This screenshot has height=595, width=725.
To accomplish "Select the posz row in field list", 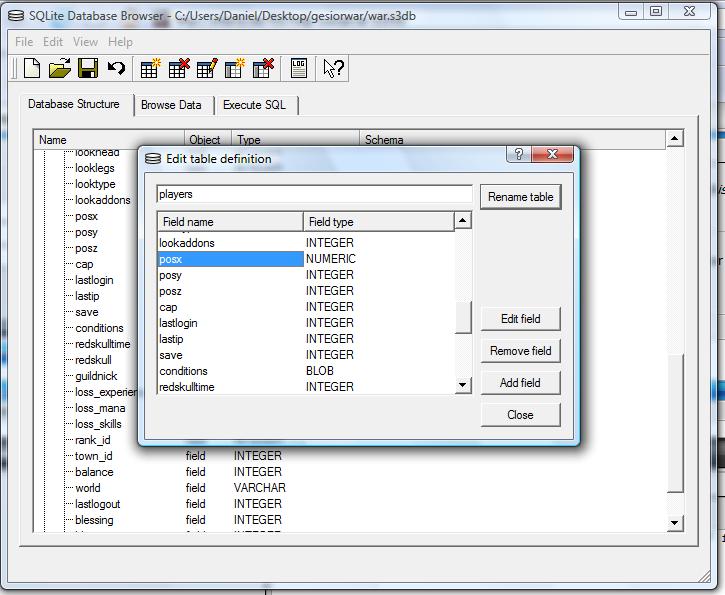I will 306,291.
